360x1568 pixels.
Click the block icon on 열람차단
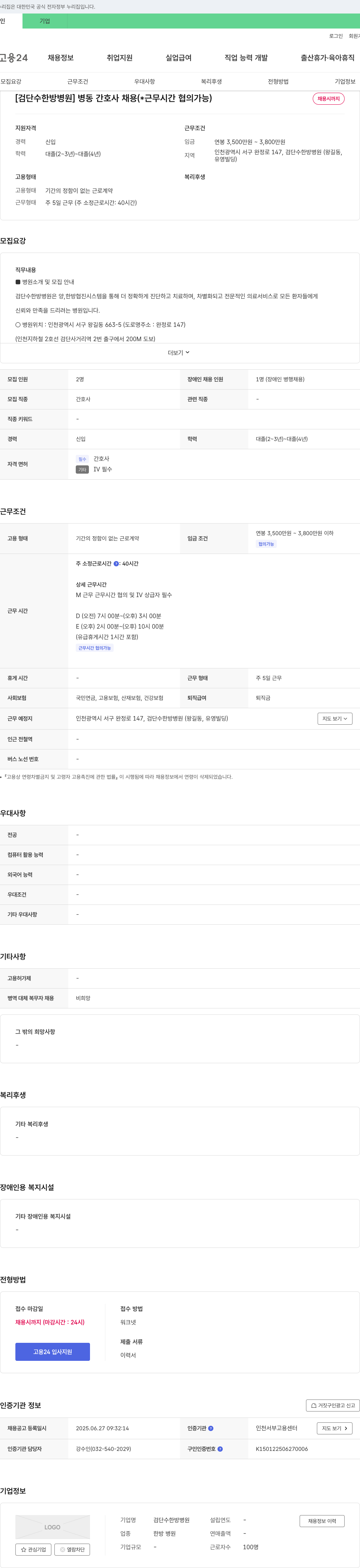click(62, 1549)
